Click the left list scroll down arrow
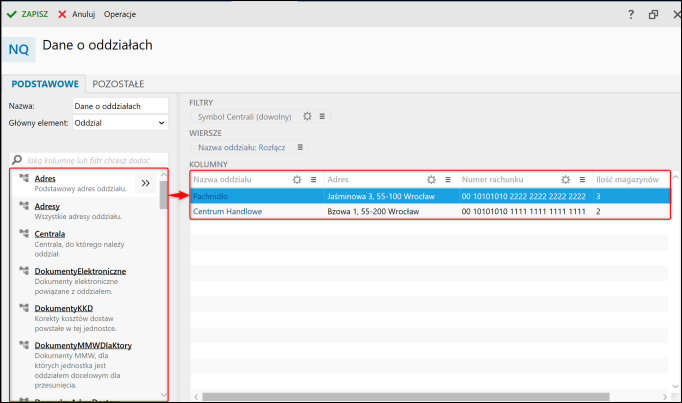This screenshot has height=403, width=682. tap(163, 395)
